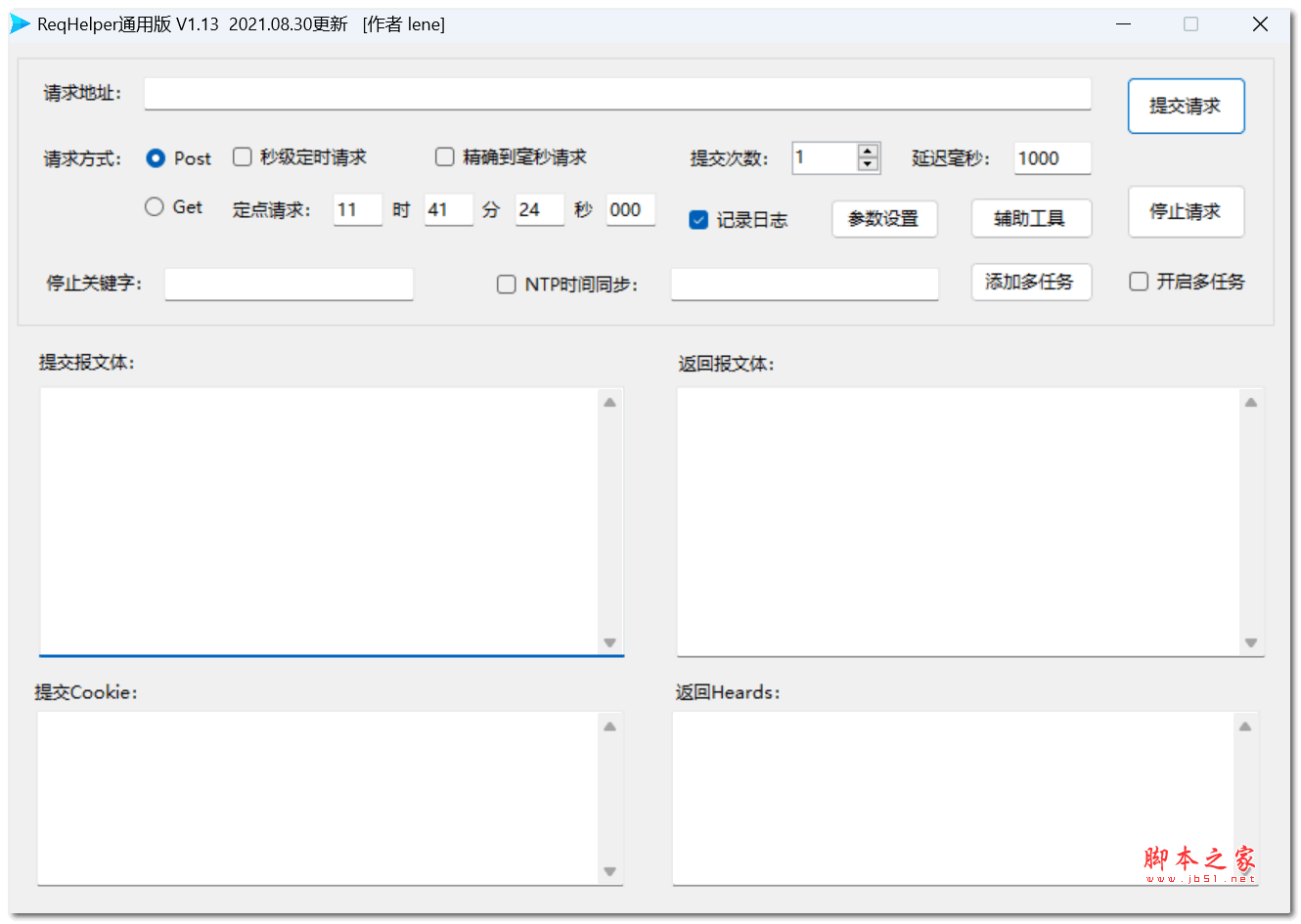Click the ReqHelper title bar logo icon
Viewport: 1301px width, 924px height.
pos(20,23)
